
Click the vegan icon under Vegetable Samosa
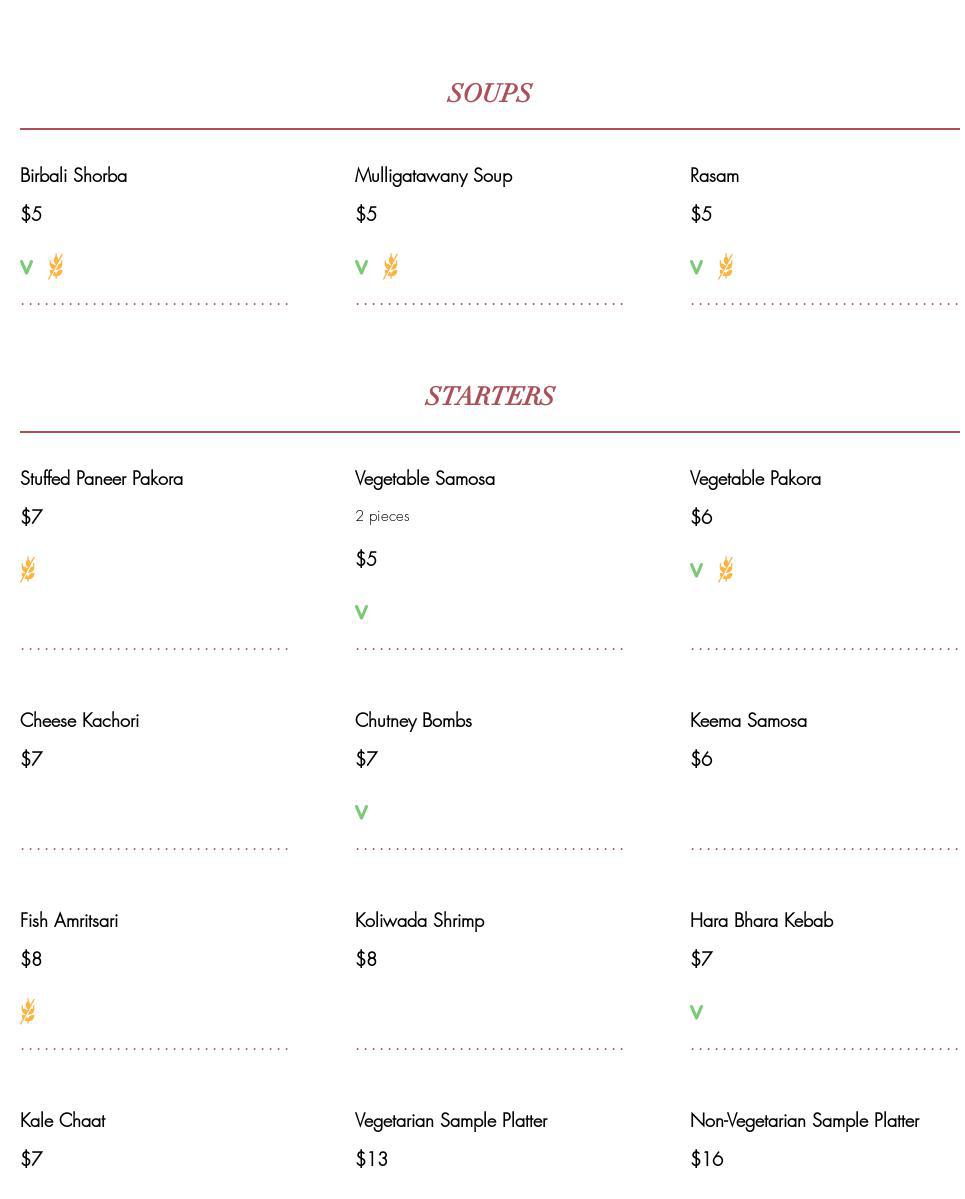[x=362, y=612]
